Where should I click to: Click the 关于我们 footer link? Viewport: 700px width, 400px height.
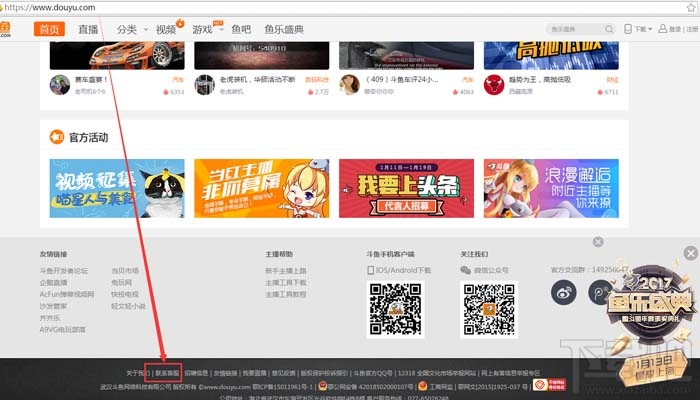point(138,373)
